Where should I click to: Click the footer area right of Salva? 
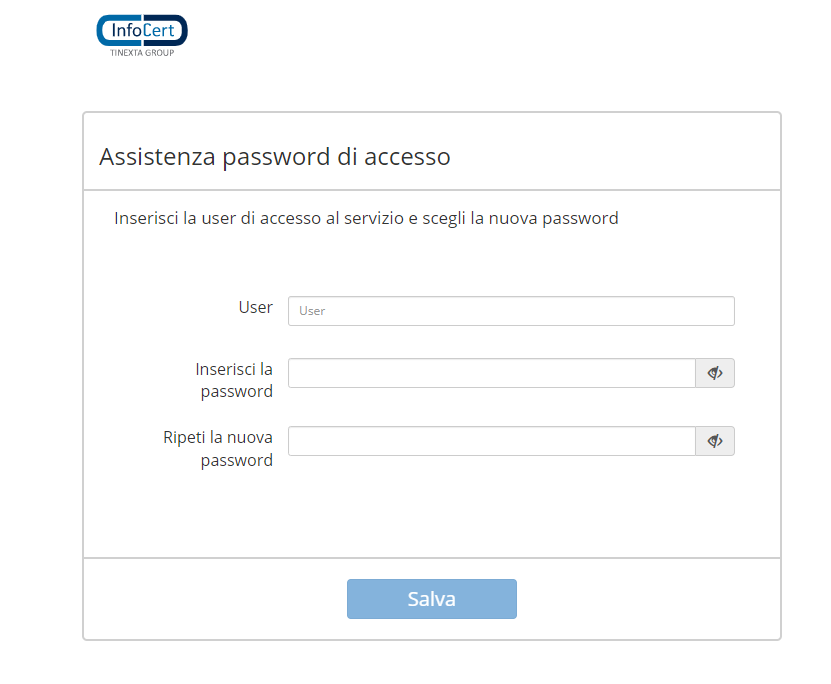pos(648,599)
